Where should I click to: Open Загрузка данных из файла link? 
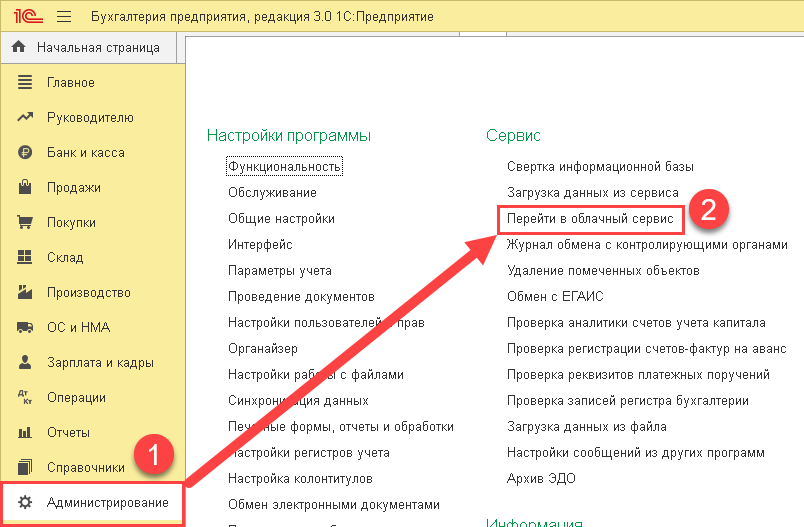(x=587, y=427)
